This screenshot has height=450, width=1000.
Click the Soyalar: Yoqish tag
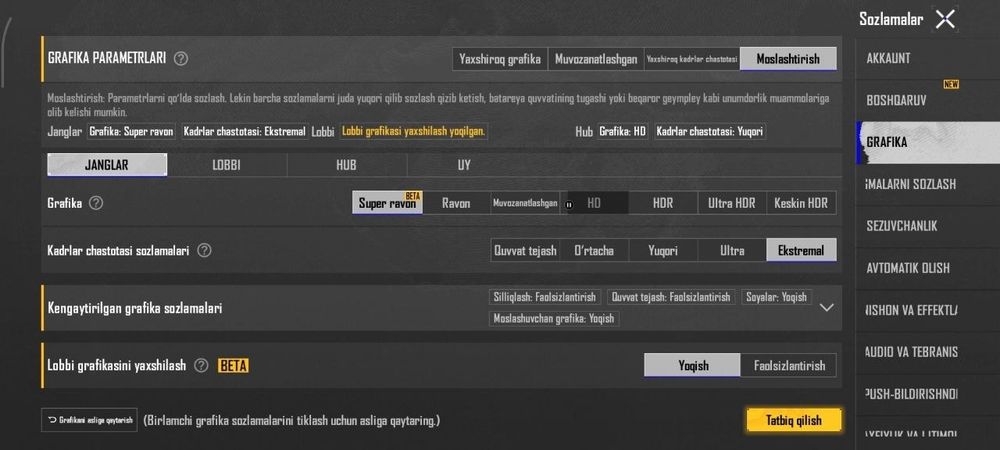tap(776, 297)
